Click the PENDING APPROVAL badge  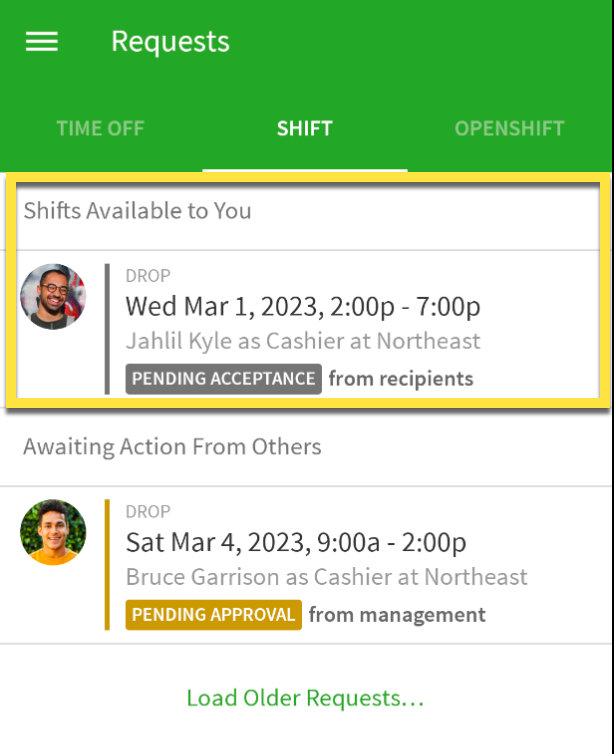click(213, 615)
